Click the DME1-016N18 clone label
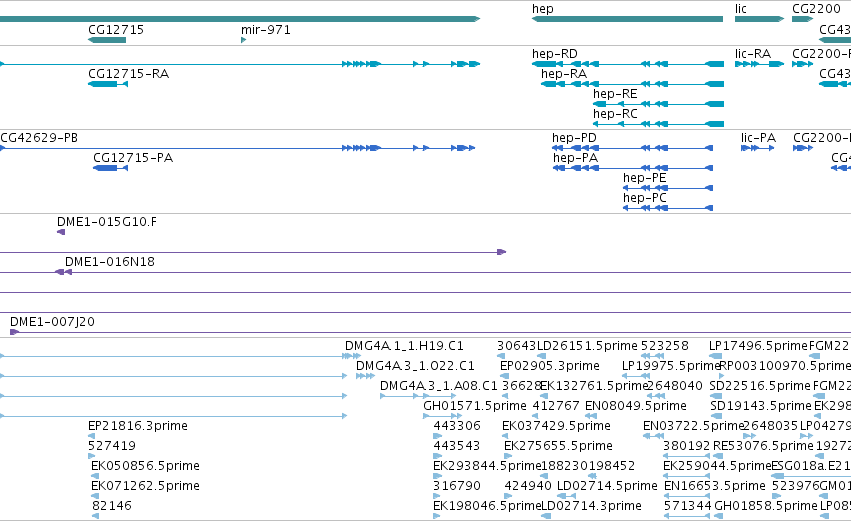The image size is (851, 521). (x=110, y=262)
